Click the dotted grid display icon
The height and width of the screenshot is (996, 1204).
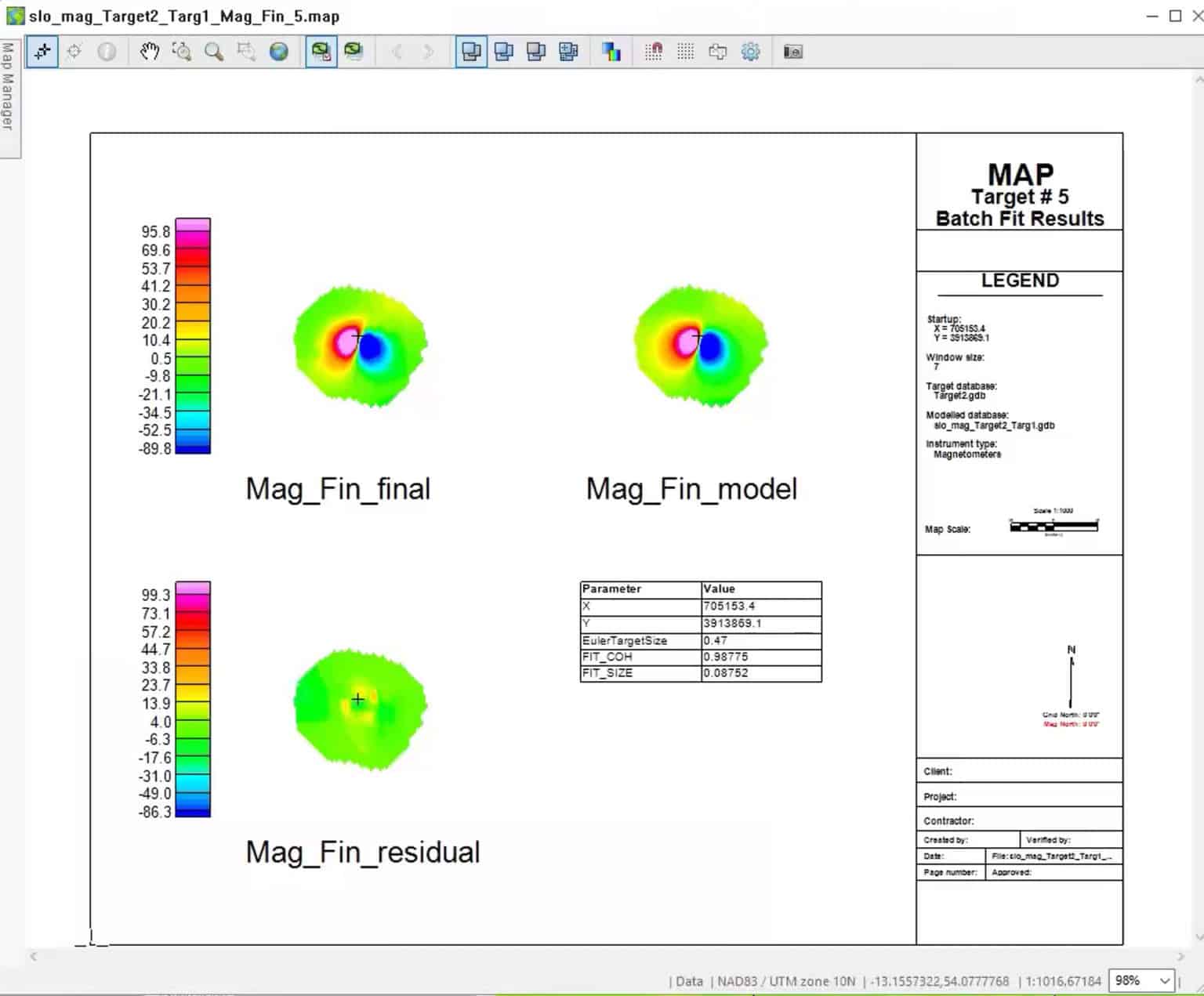684,51
